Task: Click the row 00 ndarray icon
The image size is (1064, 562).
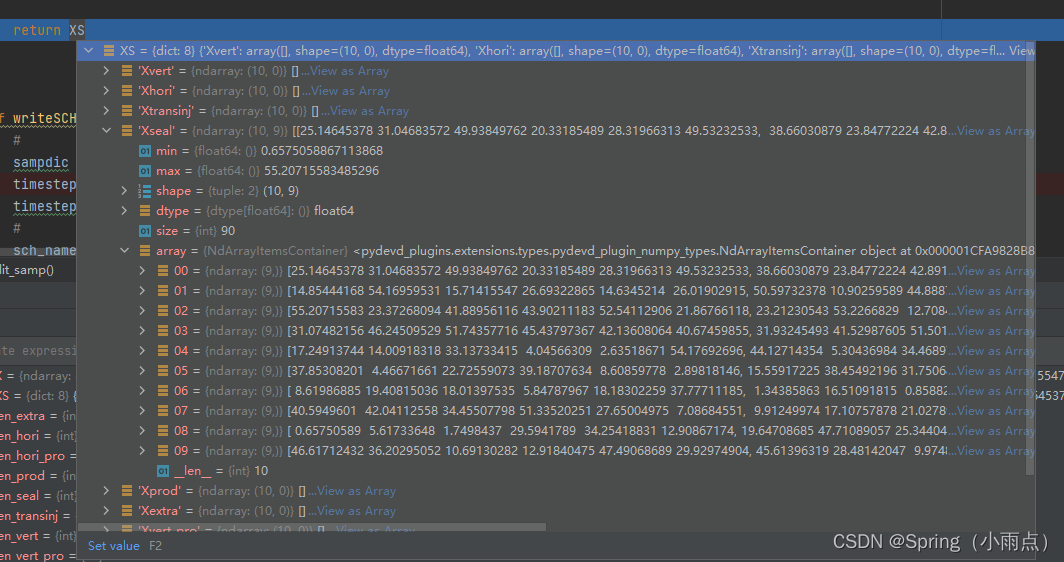Action: coord(163,271)
